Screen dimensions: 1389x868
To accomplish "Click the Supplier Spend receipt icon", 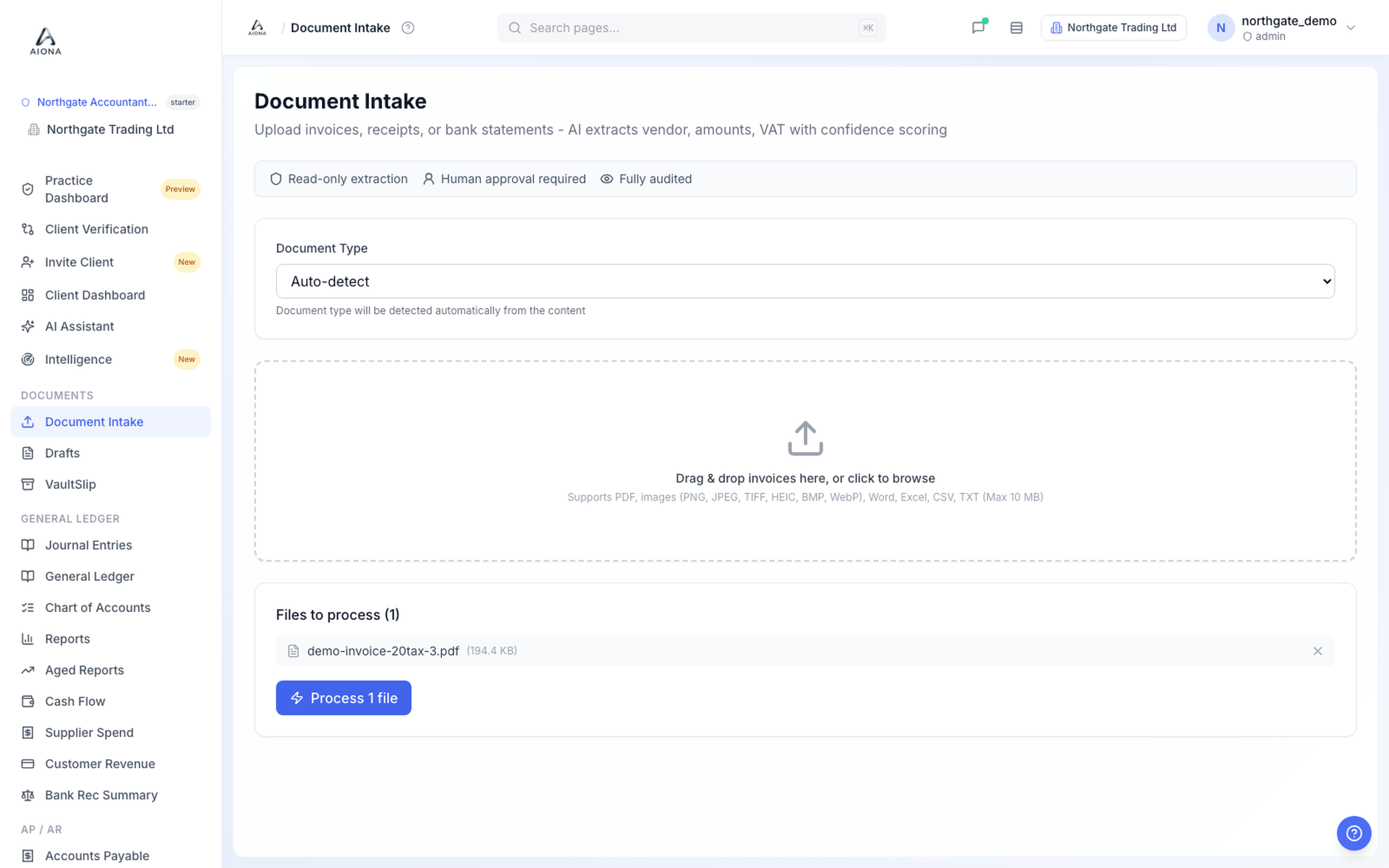I will pyautogui.click(x=27, y=733).
